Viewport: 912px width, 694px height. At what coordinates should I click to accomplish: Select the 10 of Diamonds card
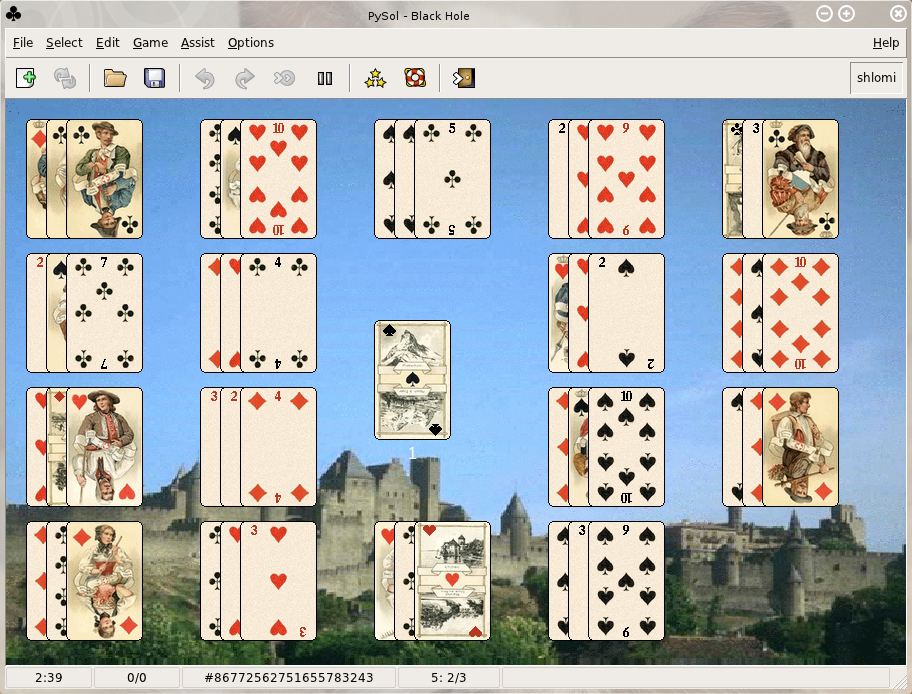800,313
